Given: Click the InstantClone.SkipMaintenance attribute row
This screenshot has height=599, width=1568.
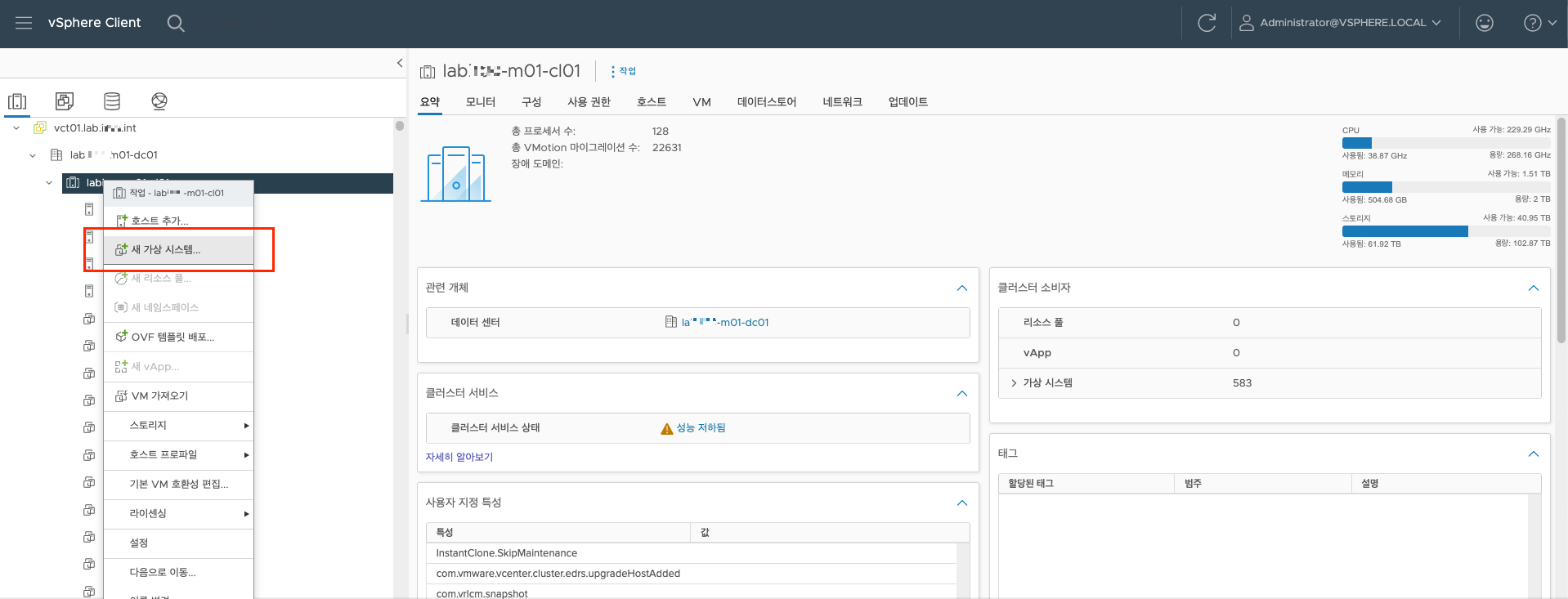Looking at the screenshot, I should 691,553.
